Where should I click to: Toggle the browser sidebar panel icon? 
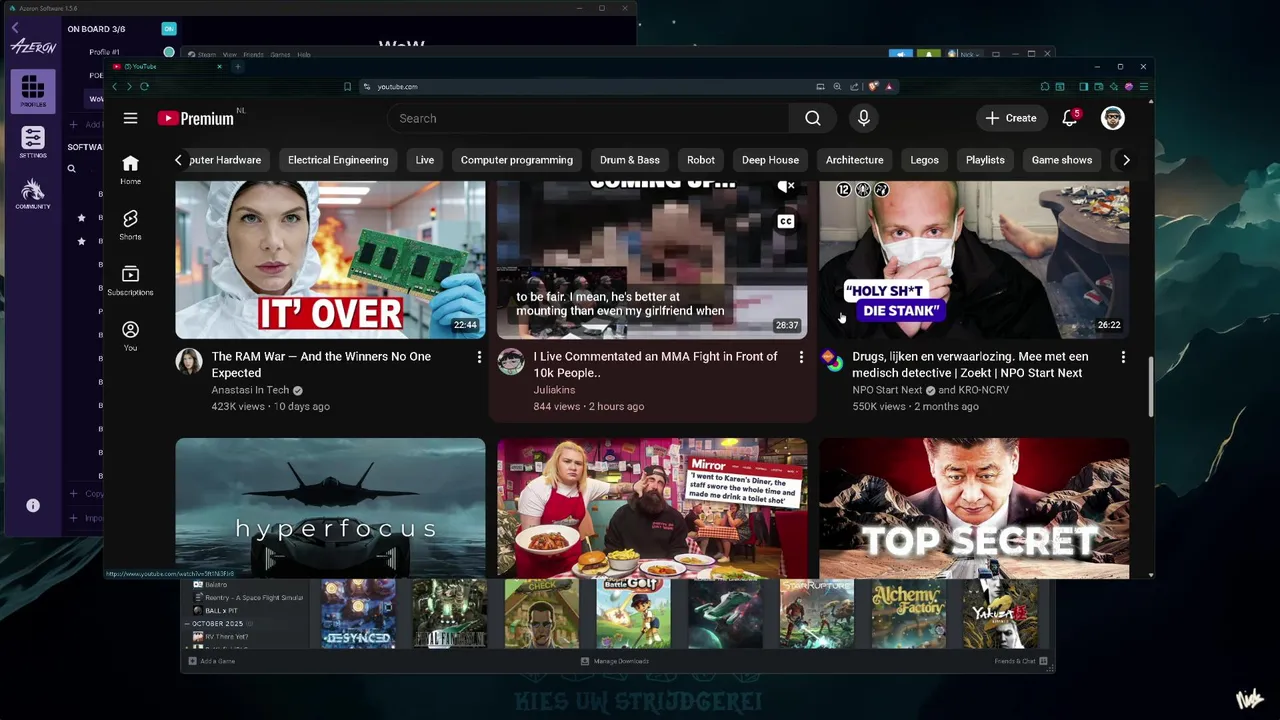1083,87
